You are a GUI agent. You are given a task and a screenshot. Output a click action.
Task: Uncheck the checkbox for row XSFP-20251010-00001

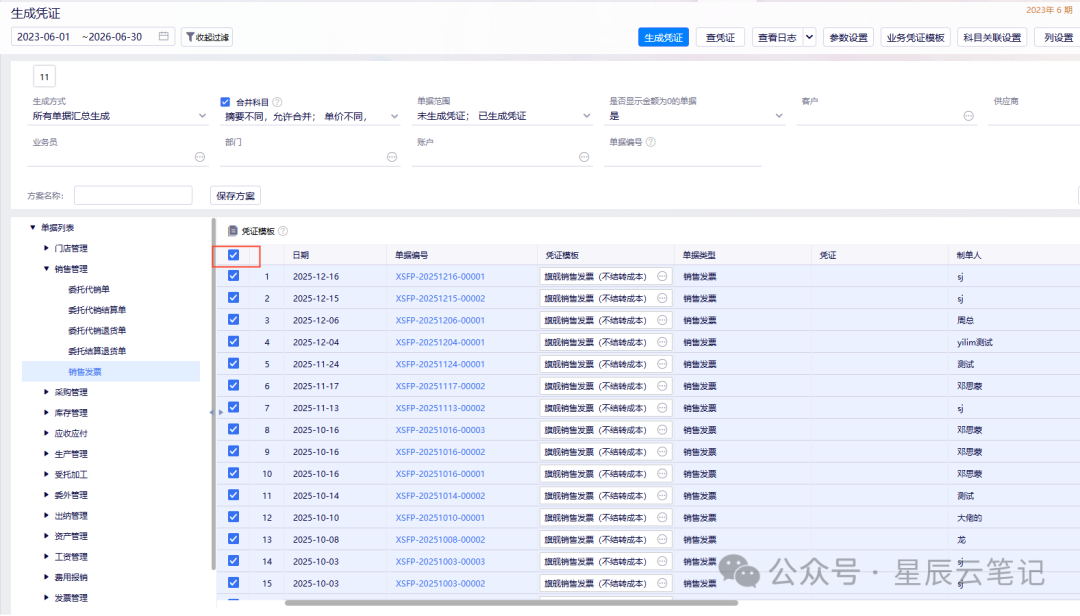233,517
